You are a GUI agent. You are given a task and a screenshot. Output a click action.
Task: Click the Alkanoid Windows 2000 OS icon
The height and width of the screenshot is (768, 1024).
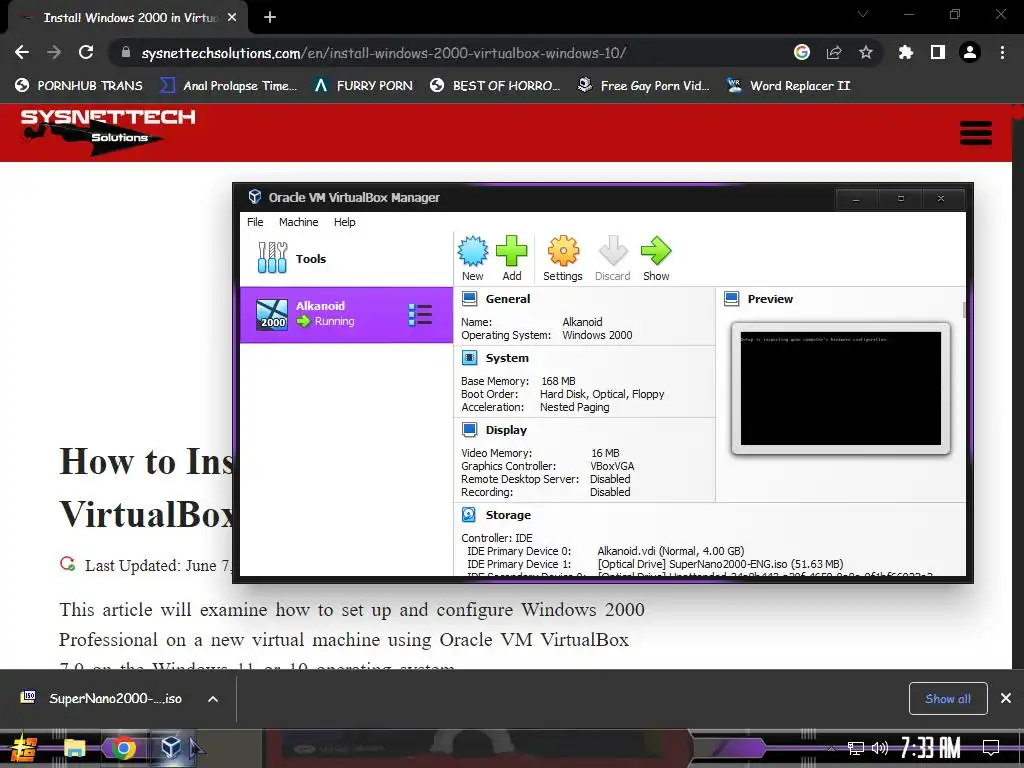tap(272, 315)
